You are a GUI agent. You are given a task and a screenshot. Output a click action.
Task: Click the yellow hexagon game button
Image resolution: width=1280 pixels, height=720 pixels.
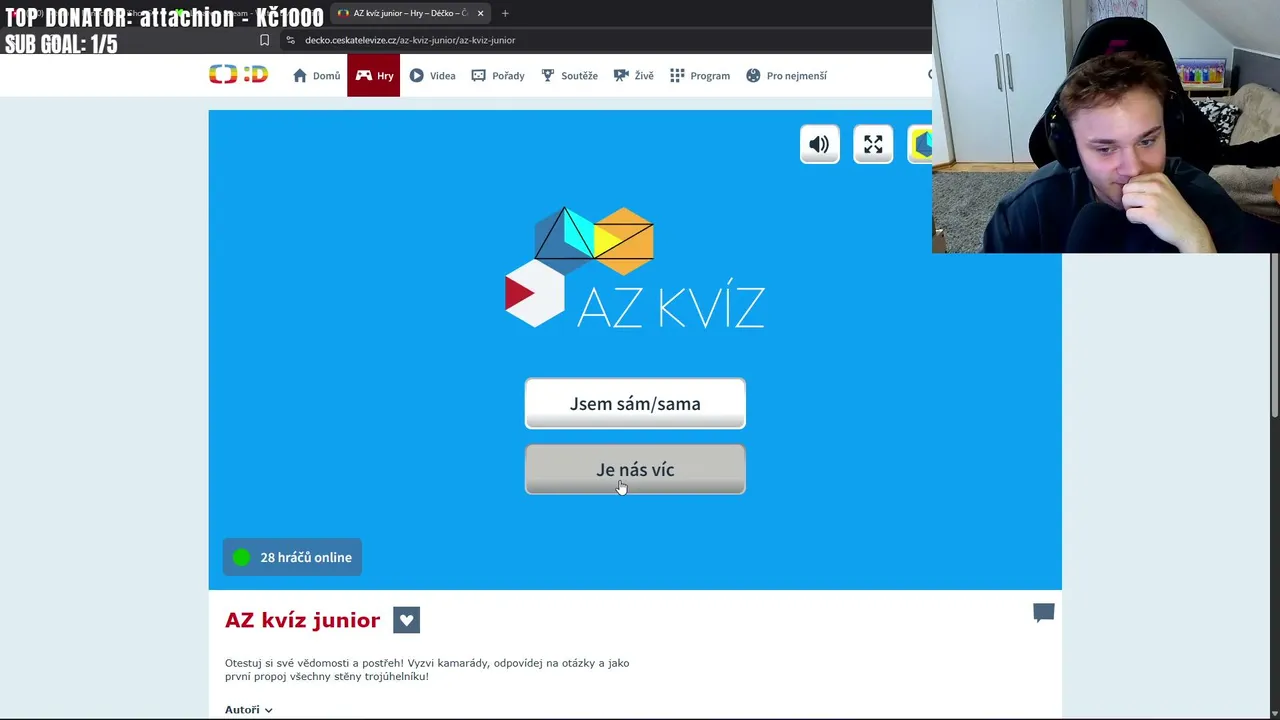pos(920,145)
